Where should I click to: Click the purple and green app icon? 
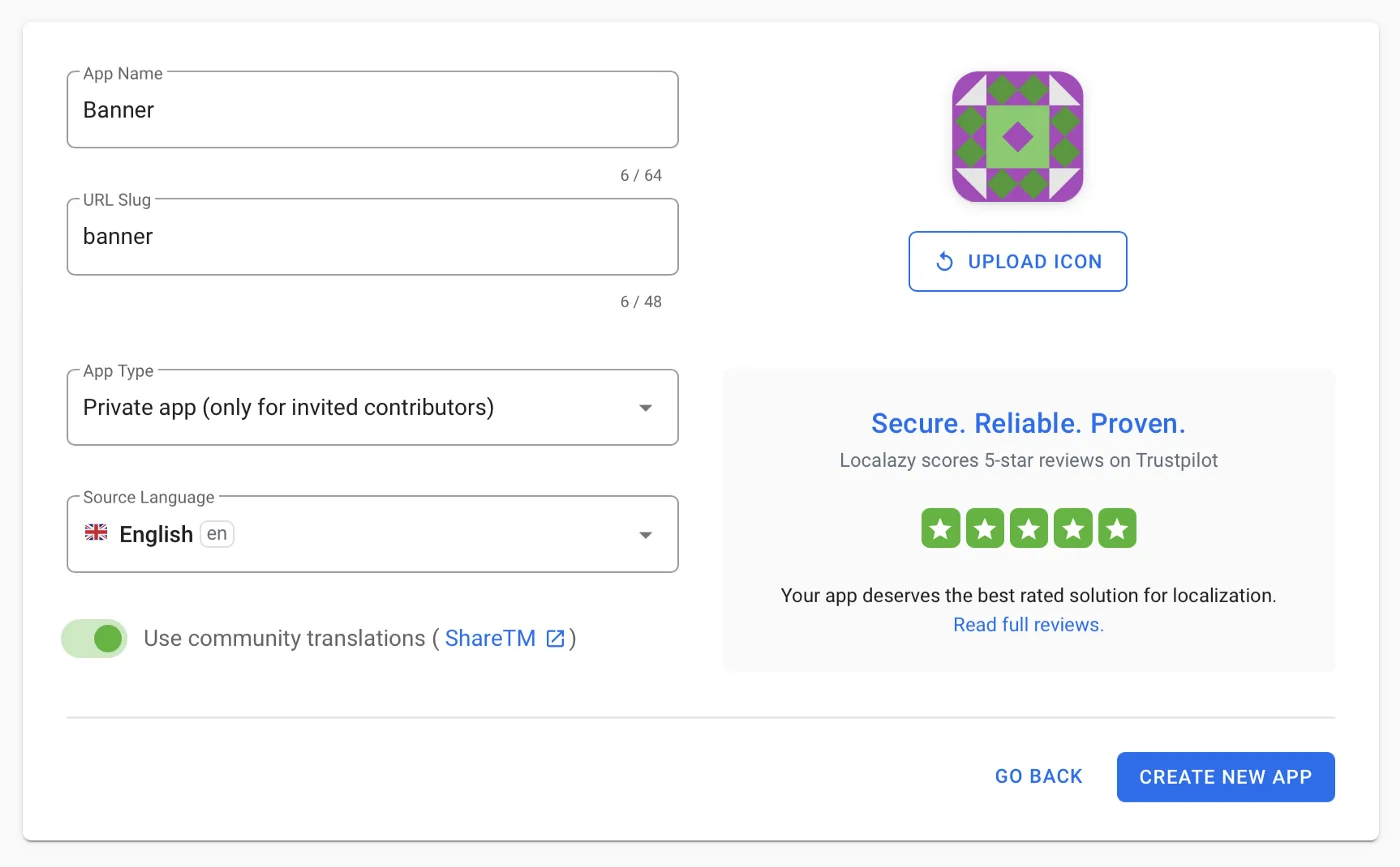pyautogui.click(x=1017, y=137)
